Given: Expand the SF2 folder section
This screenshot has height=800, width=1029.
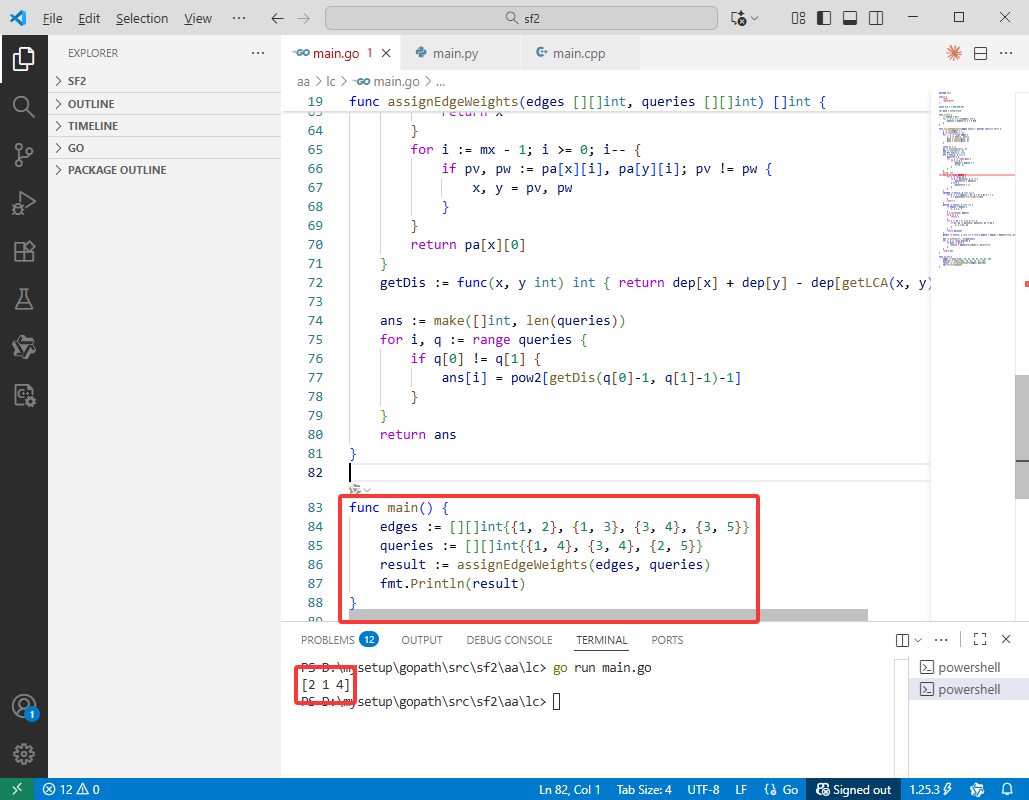Looking at the screenshot, I should (x=164, y=81).
